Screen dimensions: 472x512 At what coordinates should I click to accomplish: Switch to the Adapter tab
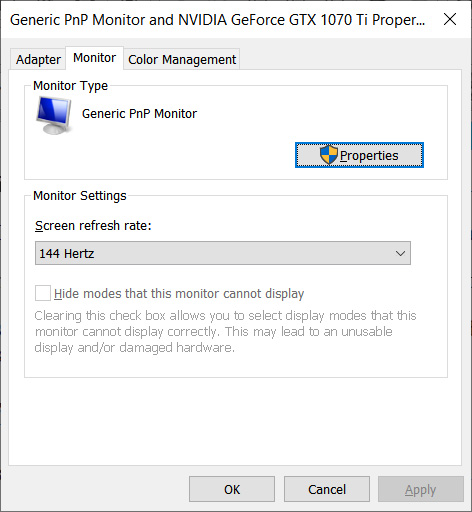point(38,60)
